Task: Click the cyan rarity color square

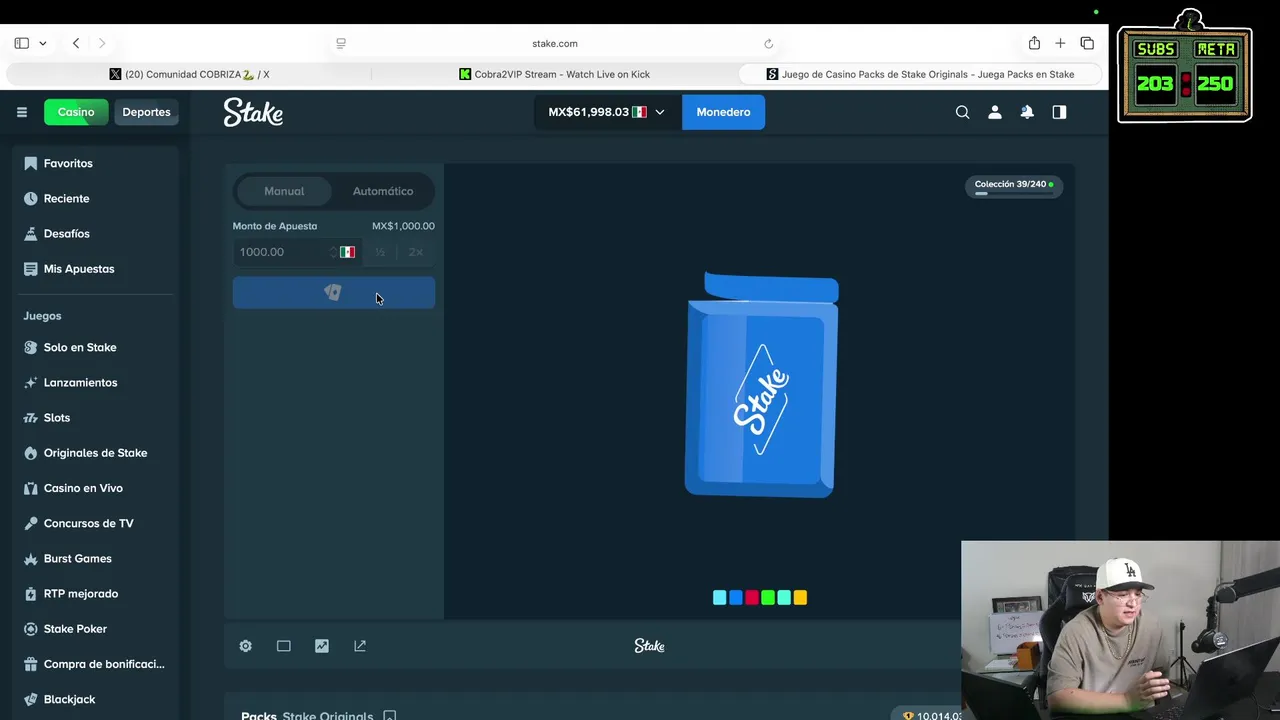Action: click(719, 598)
